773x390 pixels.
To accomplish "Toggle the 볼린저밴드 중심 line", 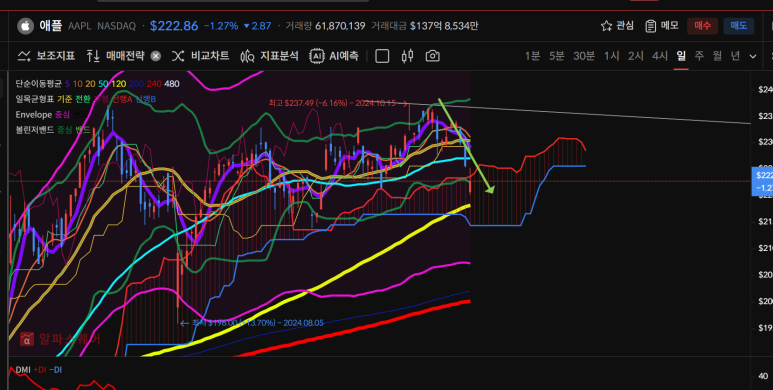I will coord(65,130).
